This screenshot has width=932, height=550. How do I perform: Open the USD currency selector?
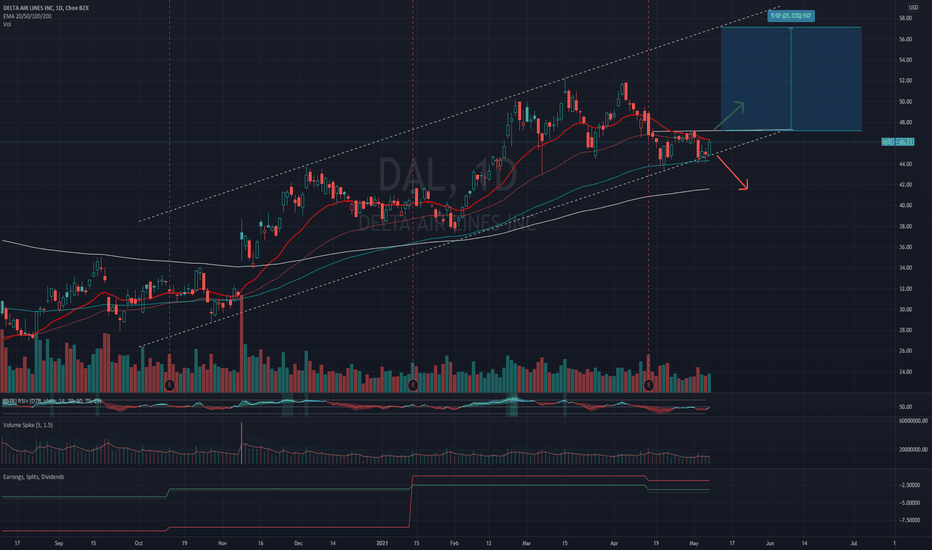click(913, 7)
